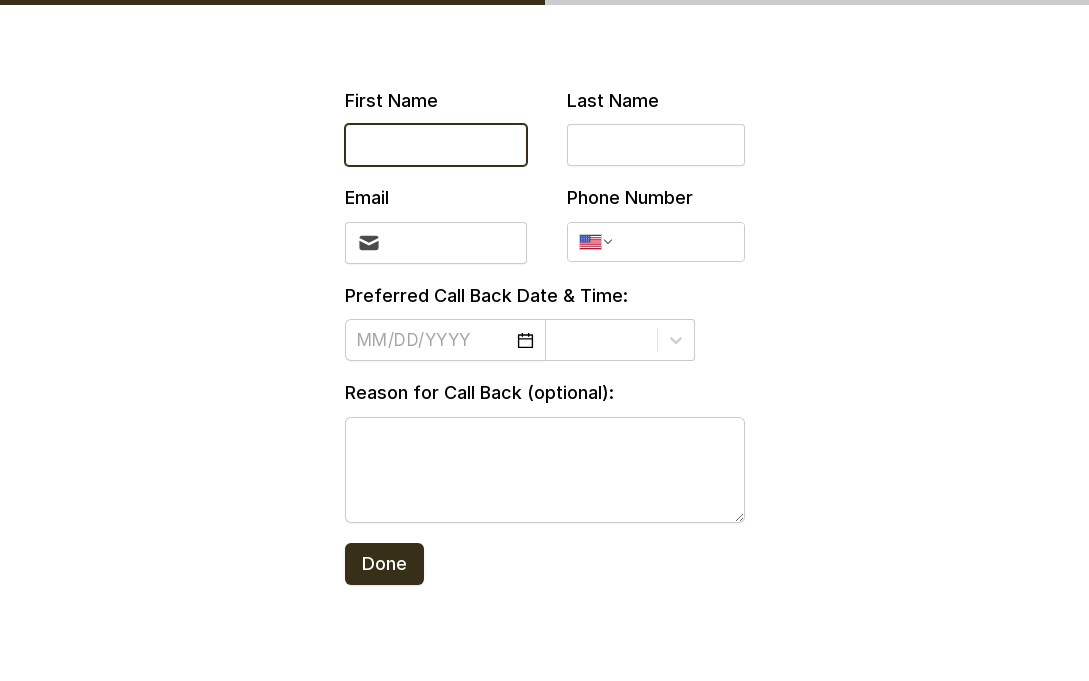This screenshot has width=1089, height=681.
Task: Click into the Last Name field
Action: pos(656,145)
